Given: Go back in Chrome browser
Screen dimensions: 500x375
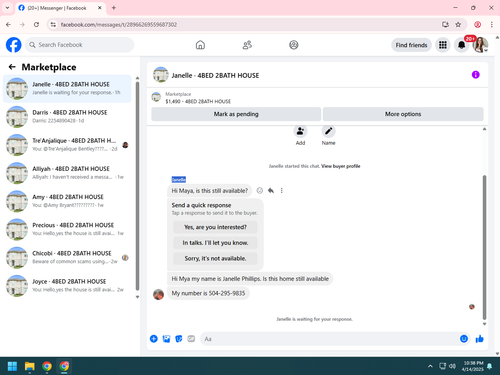Looking at the screenshot, I should (8, 24).
